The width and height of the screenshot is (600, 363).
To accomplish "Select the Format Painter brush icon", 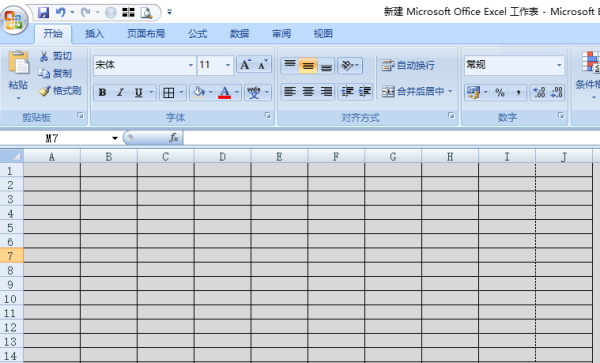I will tap(44, 91).
